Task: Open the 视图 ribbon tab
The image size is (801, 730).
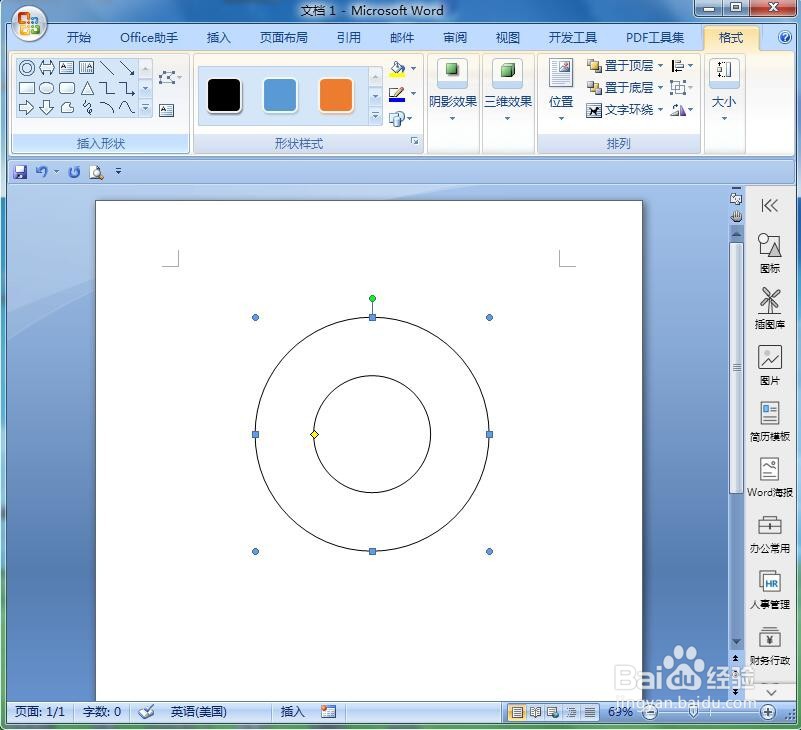Action: point(508,37)
